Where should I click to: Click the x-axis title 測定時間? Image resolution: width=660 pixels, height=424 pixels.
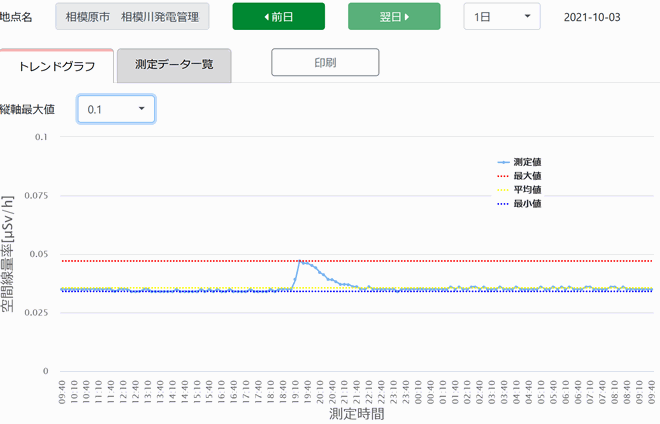click(357, 414)
